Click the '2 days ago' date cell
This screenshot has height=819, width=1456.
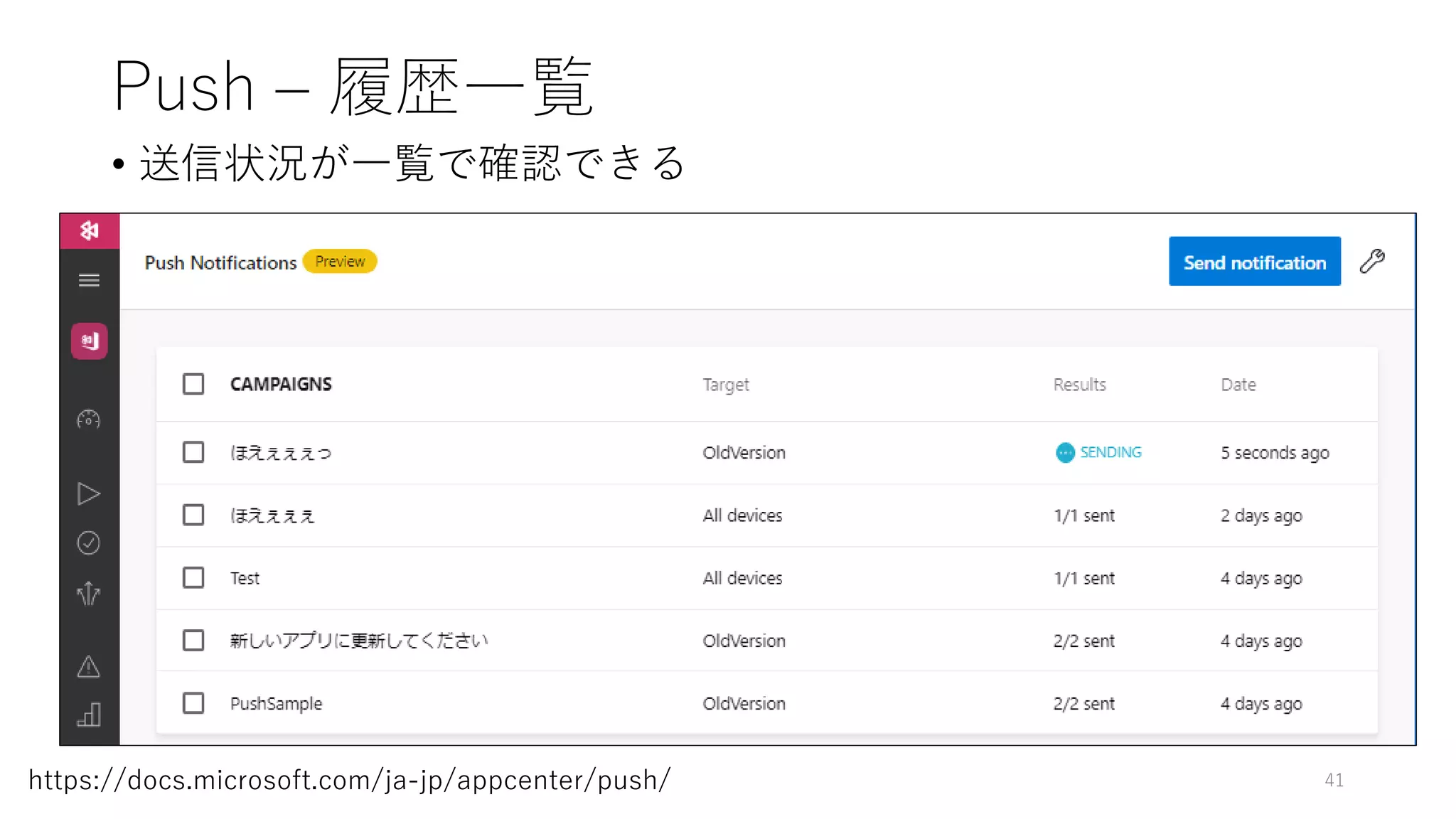click(1261, 515)
